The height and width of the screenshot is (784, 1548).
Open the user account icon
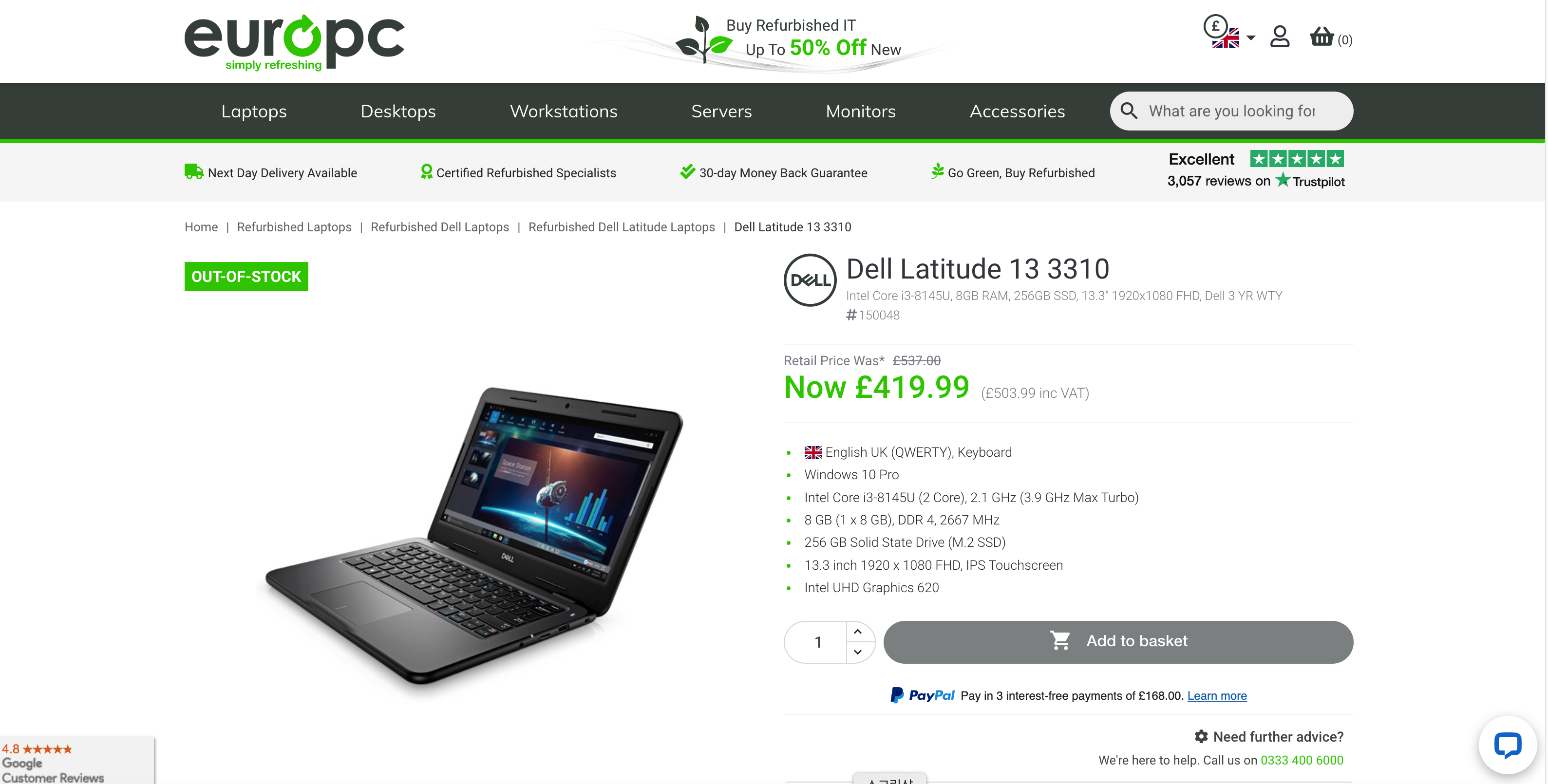(1280, 37)
